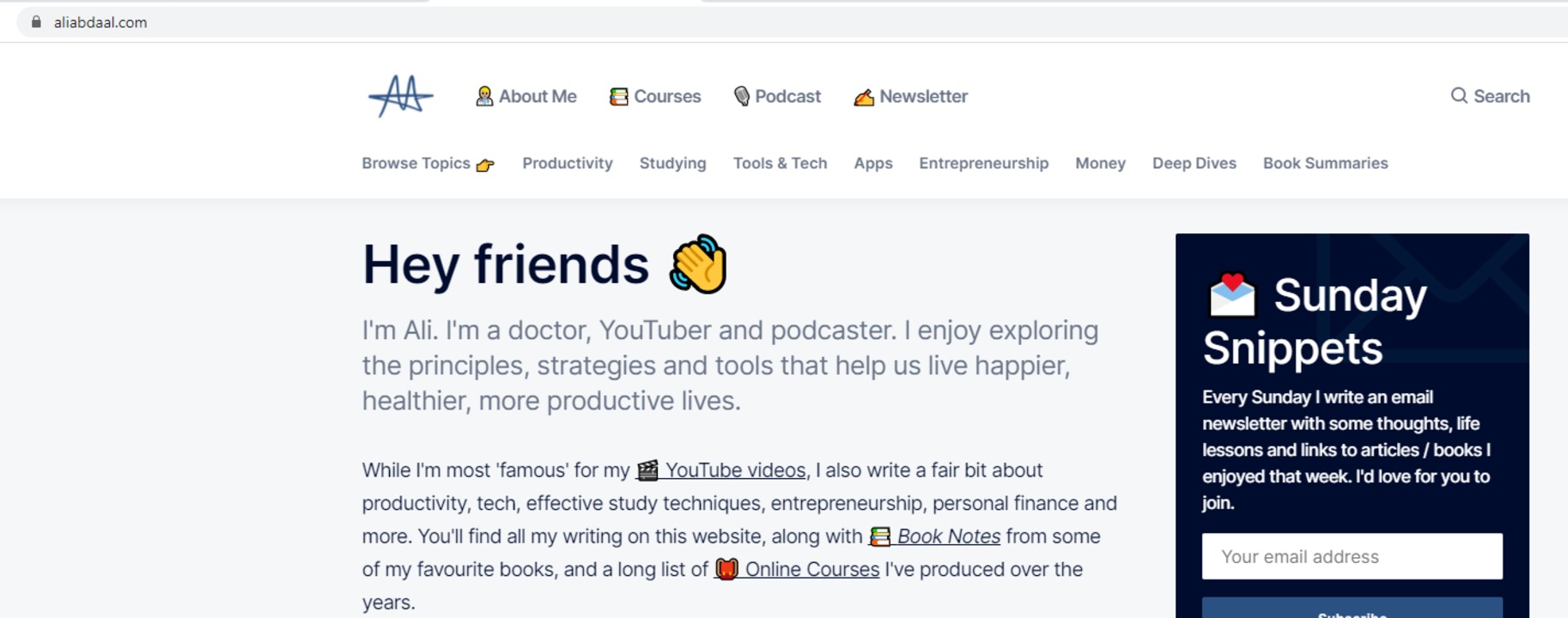The height and width of the screenshot is (618, 1568).
Task: Go to the Podcast page
Action: pos(777,96)
